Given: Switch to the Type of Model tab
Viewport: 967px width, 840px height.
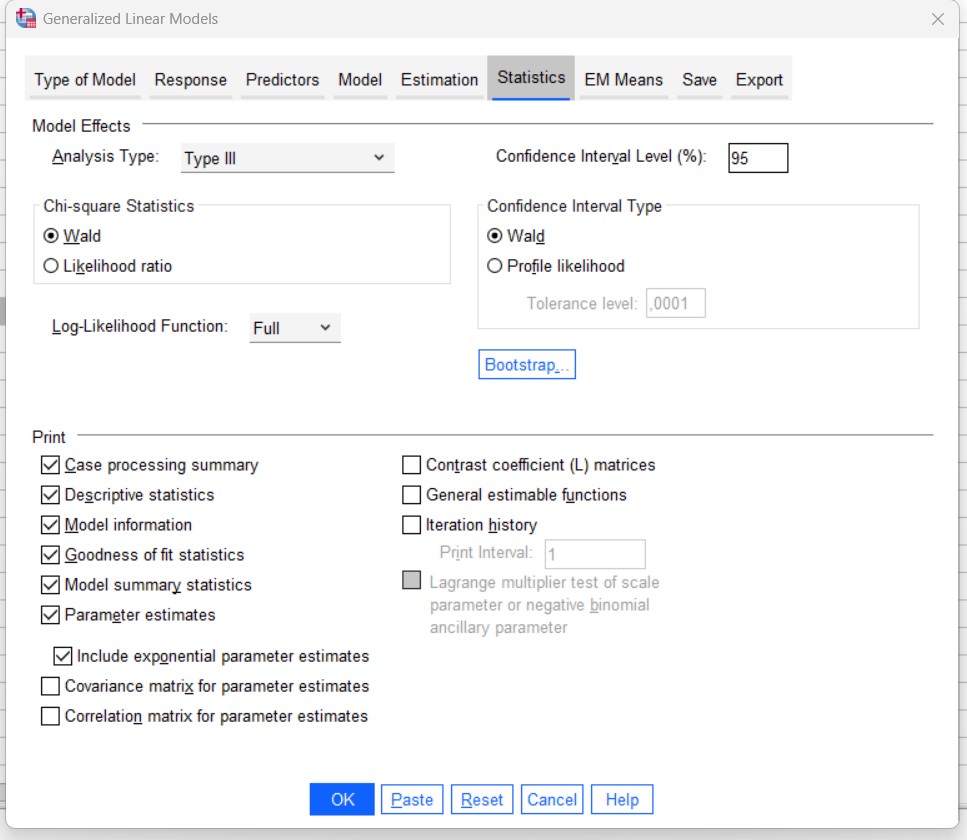Looking at the screenshot, I should (x=85, y=80).
